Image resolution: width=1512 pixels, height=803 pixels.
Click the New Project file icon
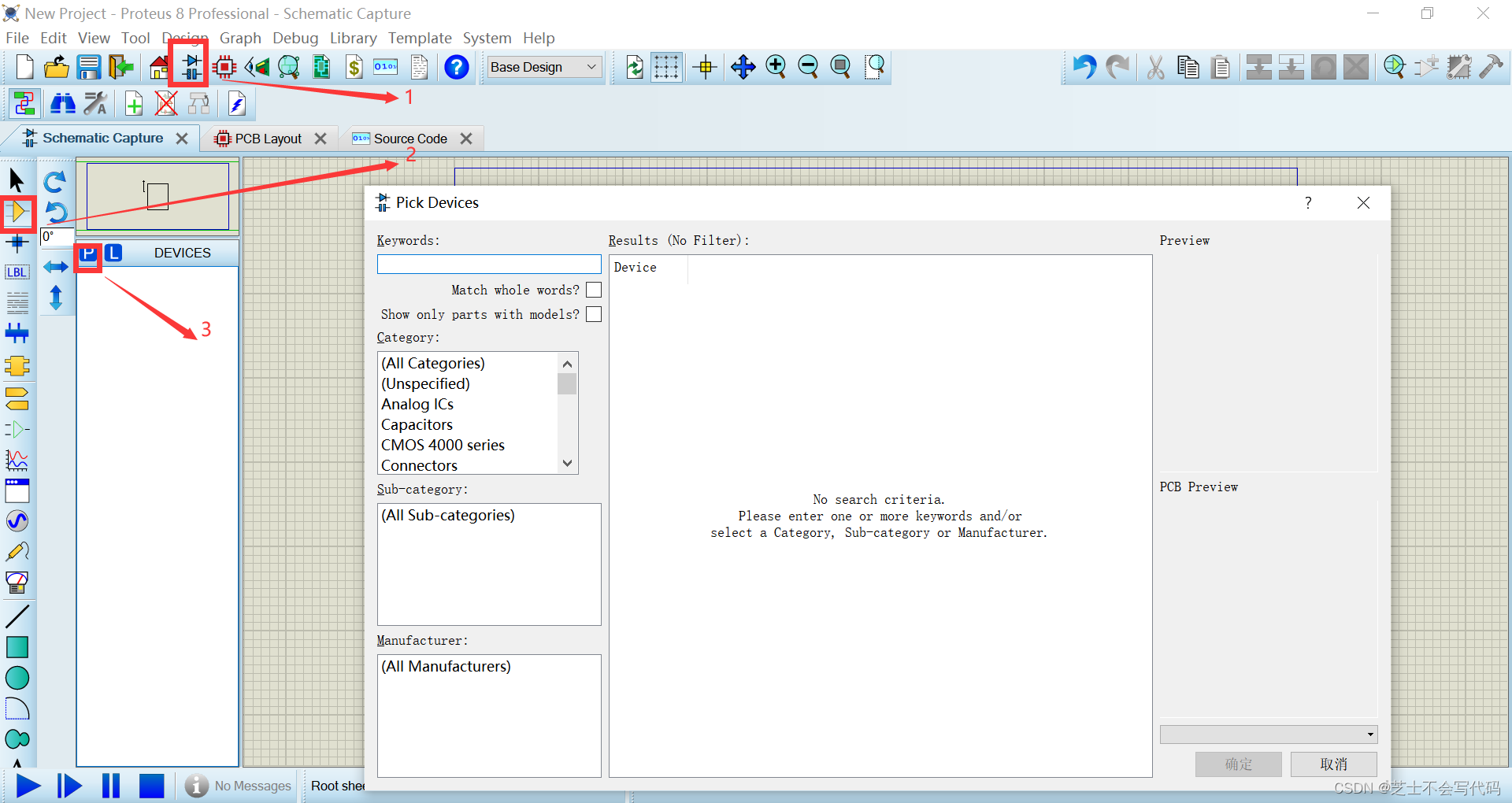coord(24,67)
